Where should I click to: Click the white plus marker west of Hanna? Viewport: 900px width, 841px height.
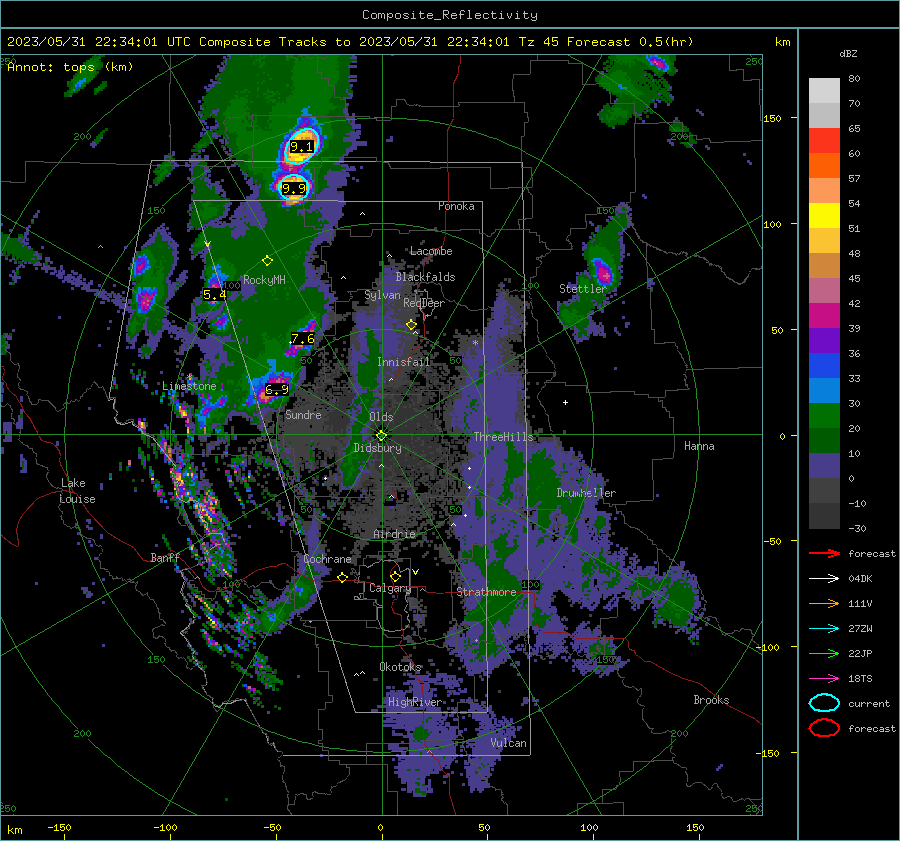[565, 402]
